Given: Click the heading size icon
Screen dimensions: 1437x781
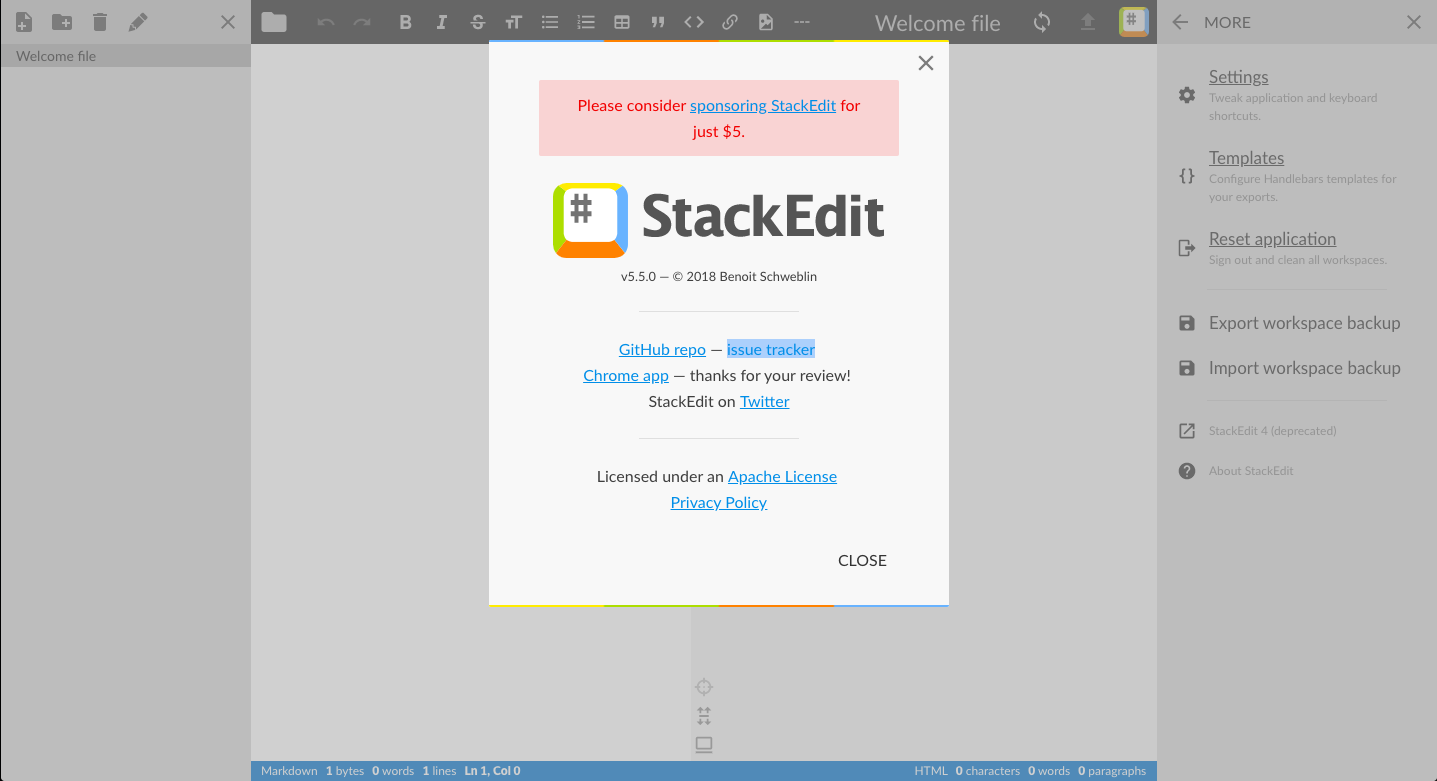Looking at the screenshot, I should (x=513, y=22).
